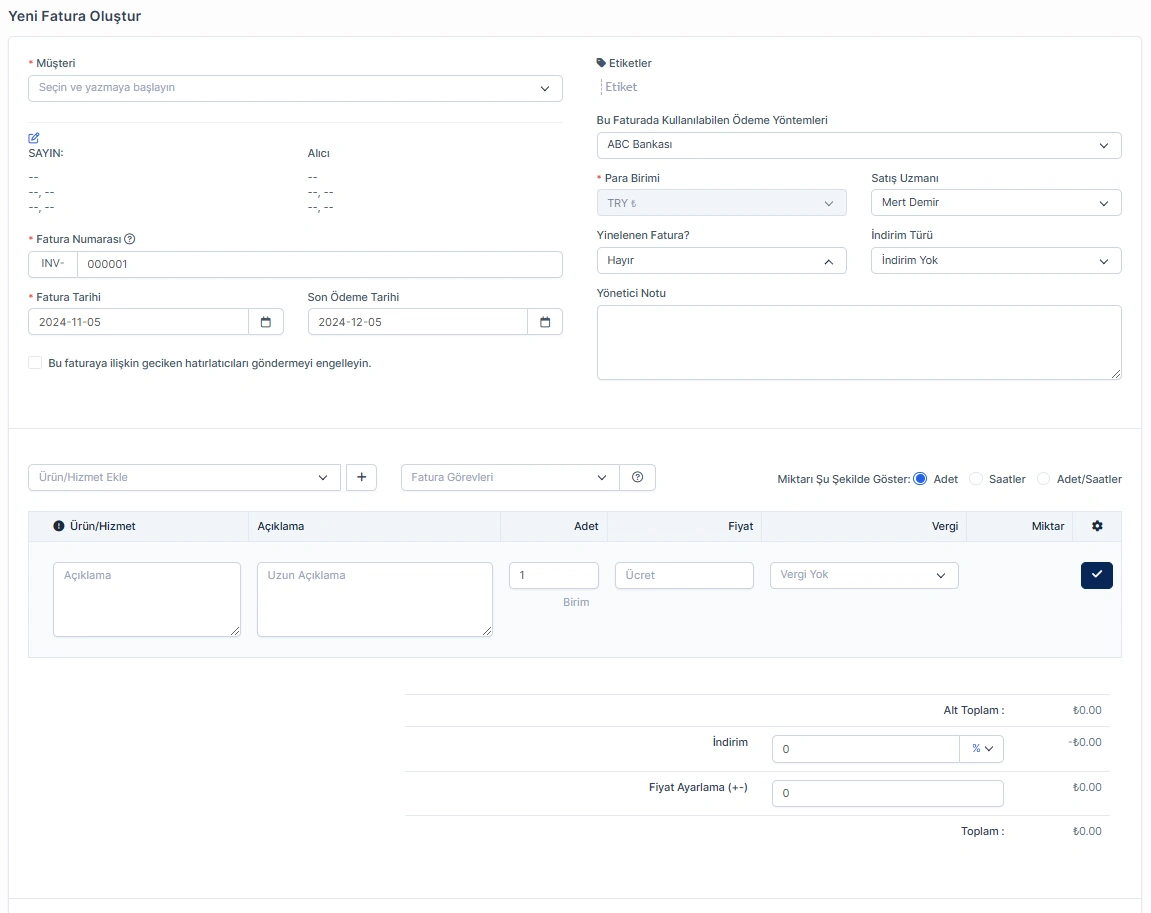Select the Adet quantity radio button
Screen dimensions: 1151x913
click(x=920, y=479)
